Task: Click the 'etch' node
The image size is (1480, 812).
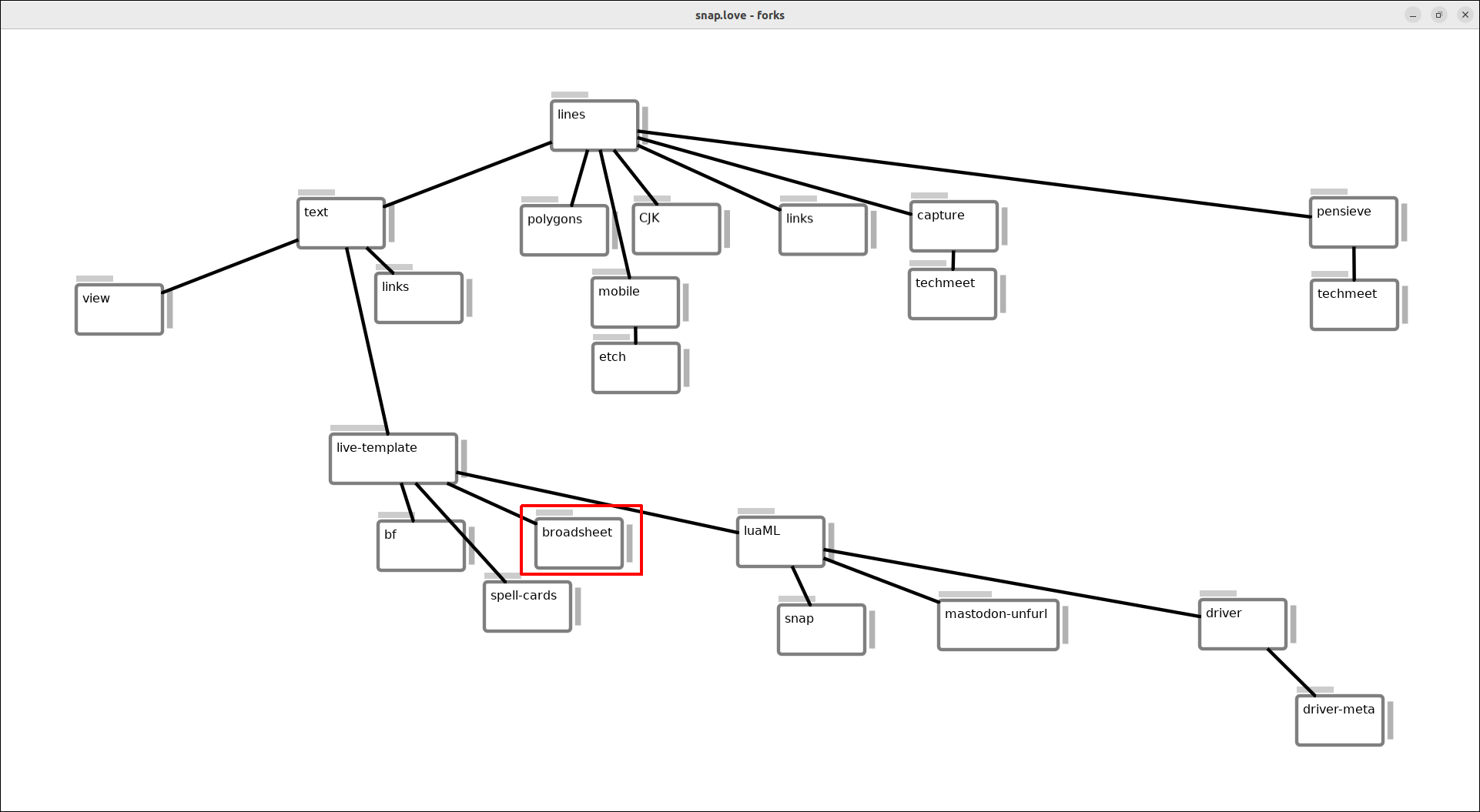Action: (x=635, y=368)
